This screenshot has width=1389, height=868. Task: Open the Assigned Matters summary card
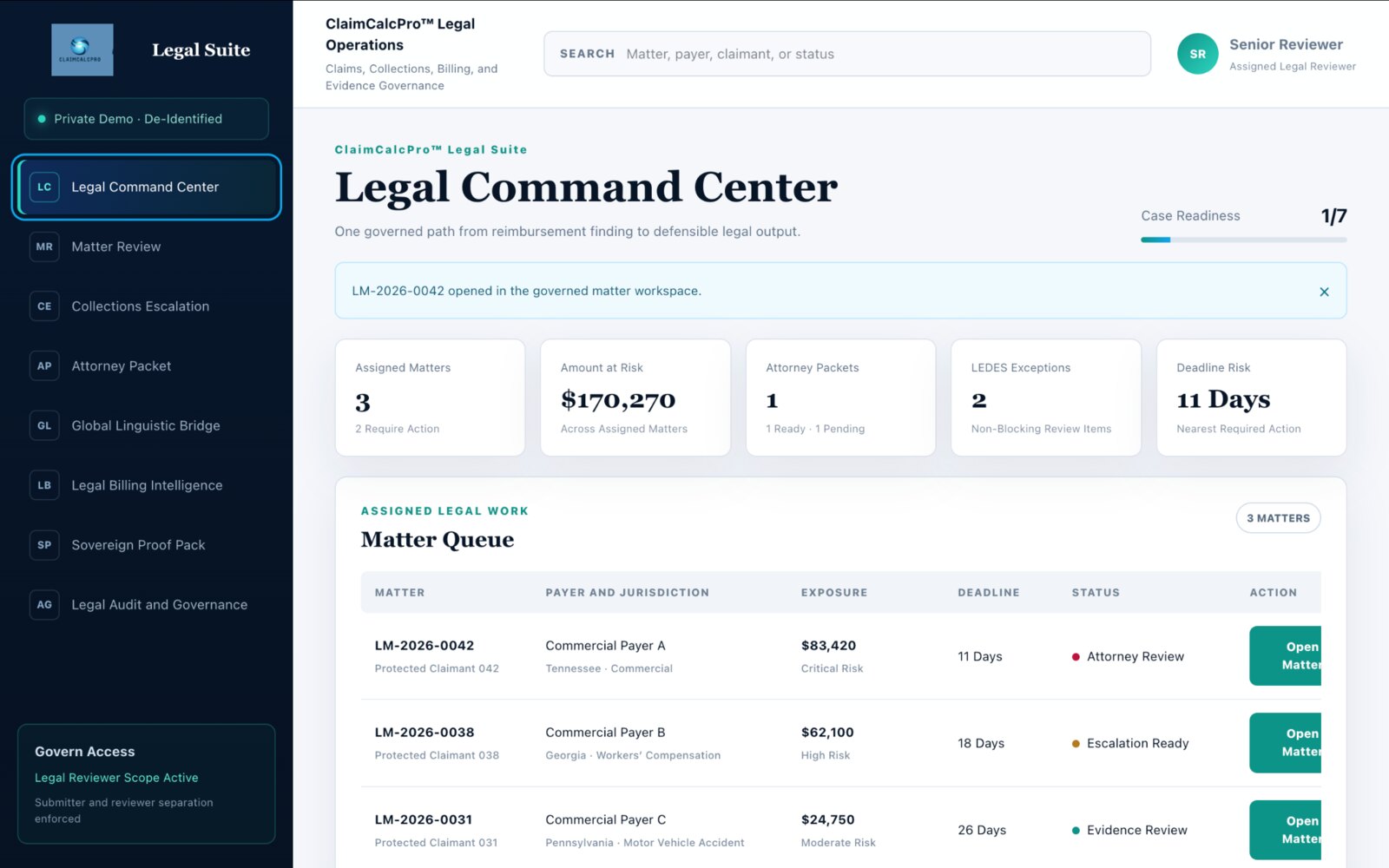click(430, 398)
